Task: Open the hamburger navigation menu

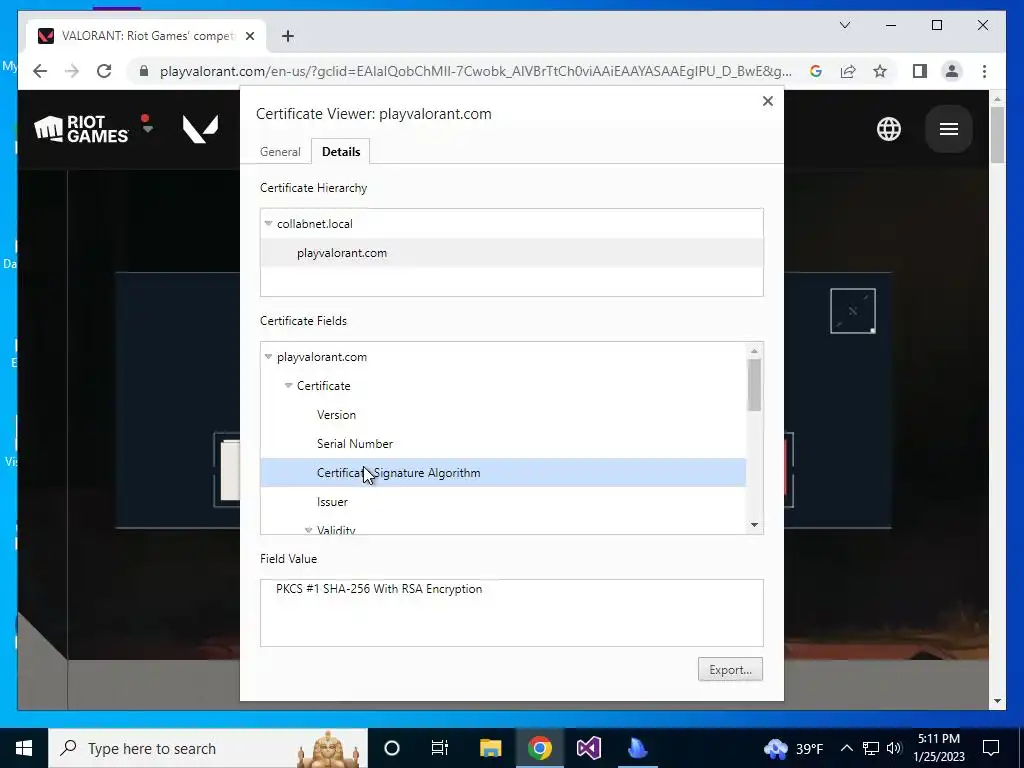Action: pos(948,129)
